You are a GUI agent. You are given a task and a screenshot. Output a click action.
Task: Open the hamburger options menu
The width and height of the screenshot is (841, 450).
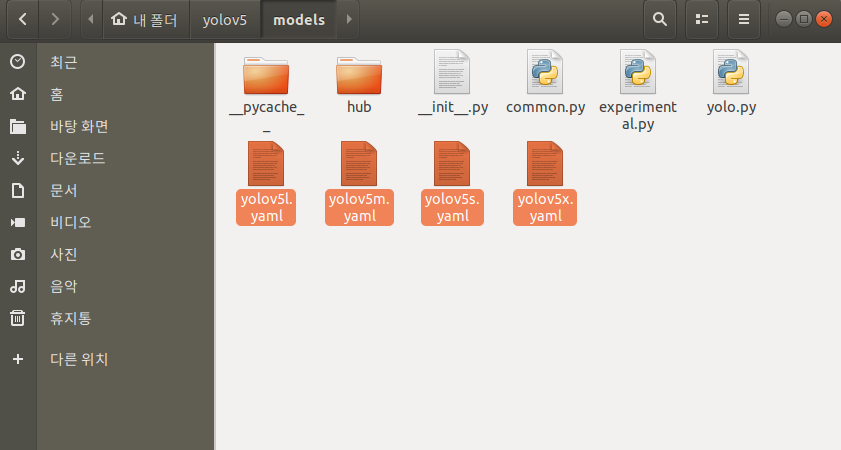(743, 20)
